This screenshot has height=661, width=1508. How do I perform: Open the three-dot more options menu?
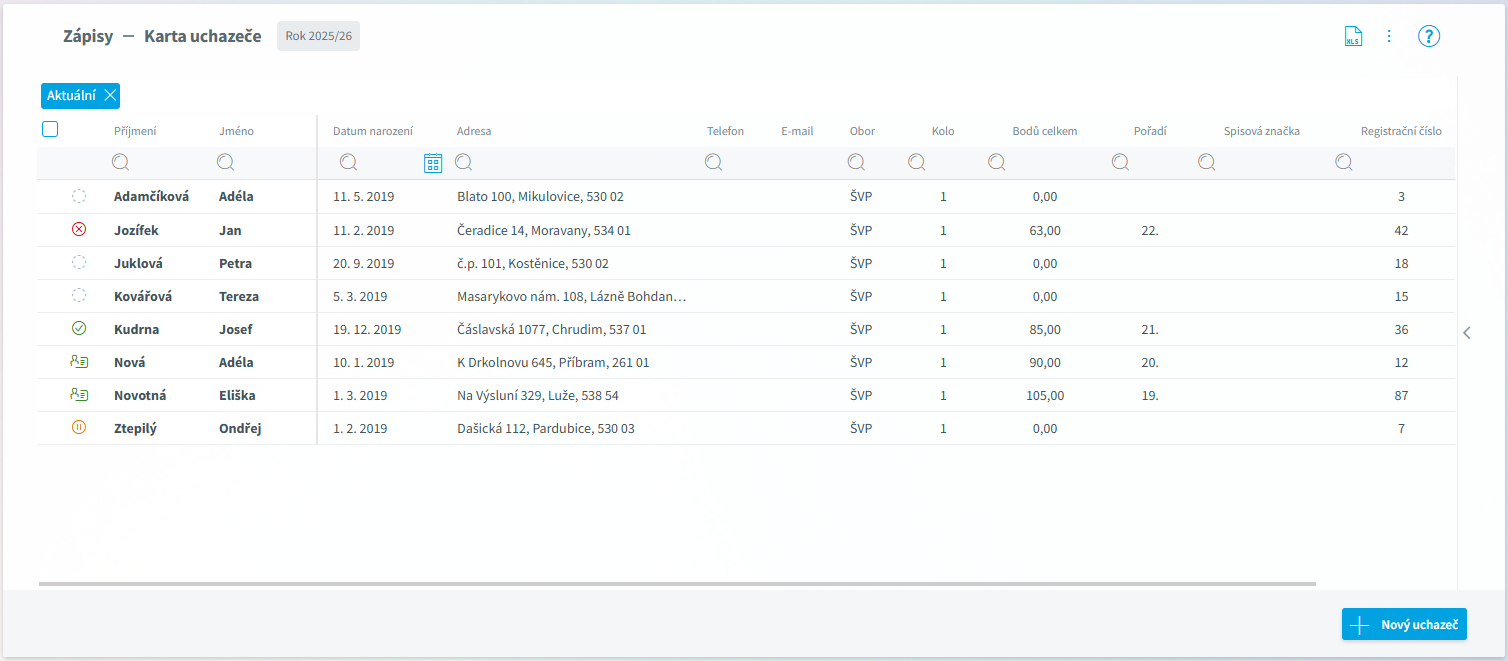1389,36
